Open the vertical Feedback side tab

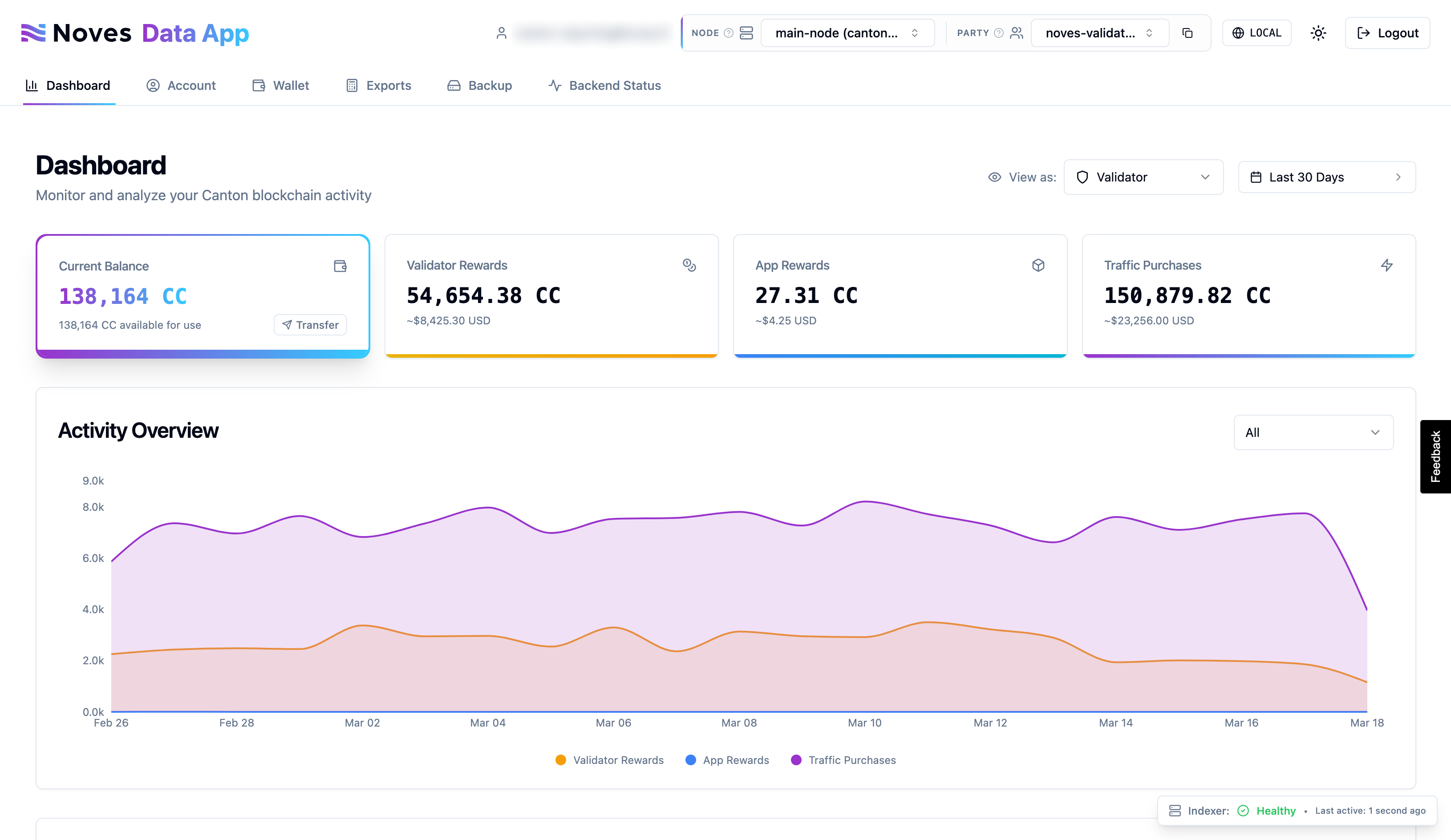[1435, 456]
